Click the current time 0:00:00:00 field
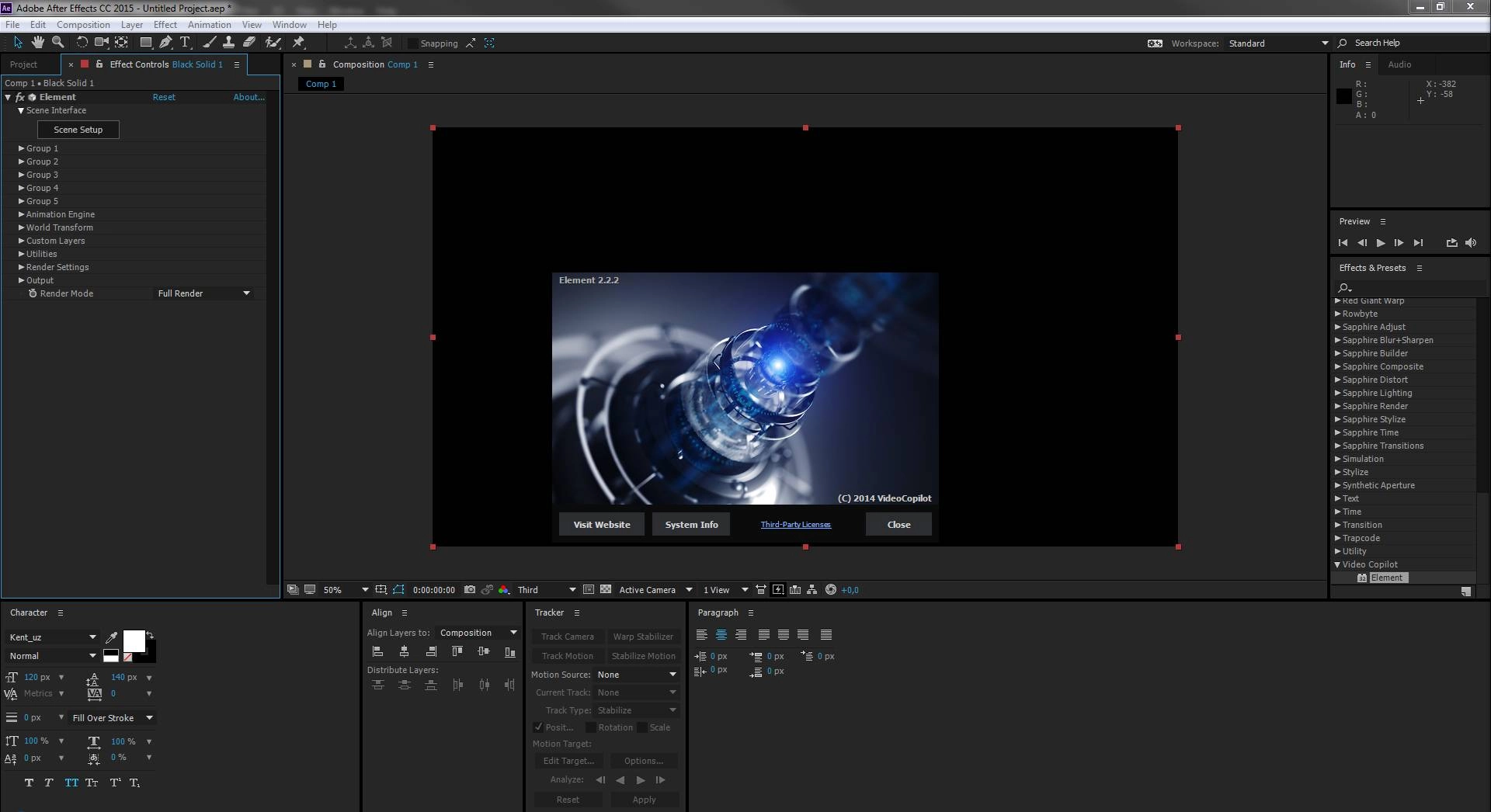The height and width of the screenshot is (812, 1491). 434,590
